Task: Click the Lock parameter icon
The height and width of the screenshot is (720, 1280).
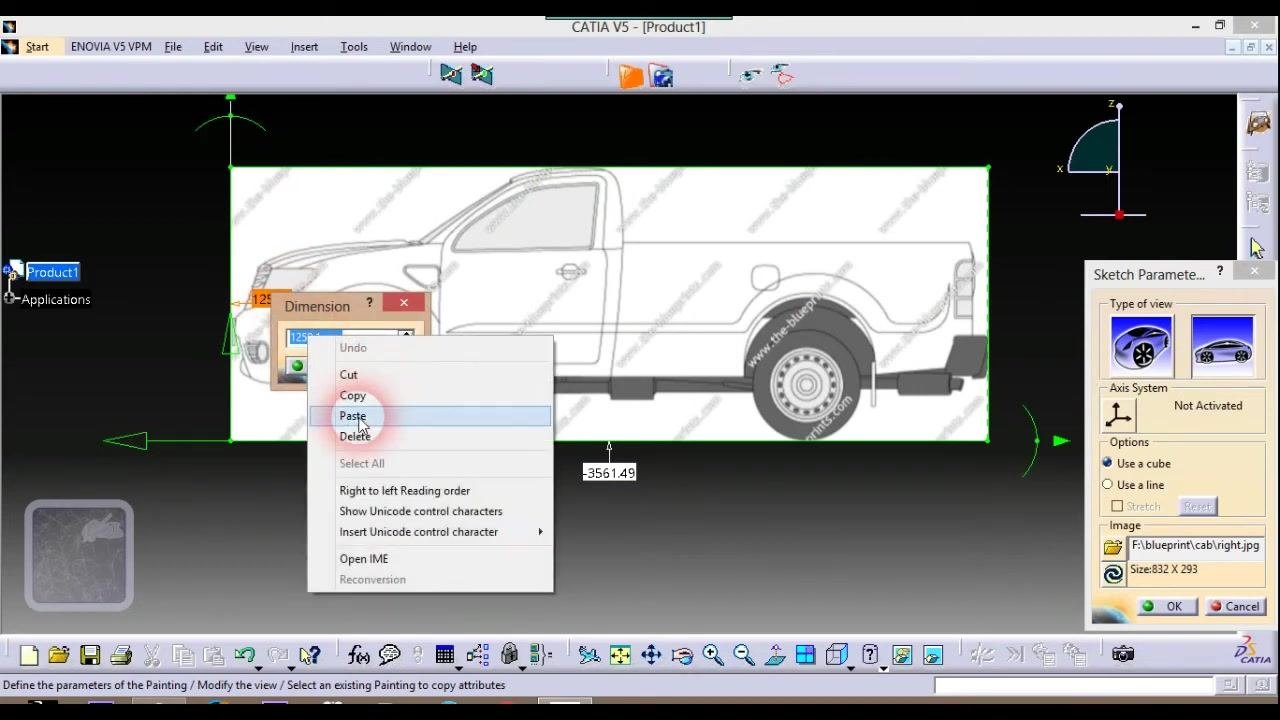Action: point(510,655)
